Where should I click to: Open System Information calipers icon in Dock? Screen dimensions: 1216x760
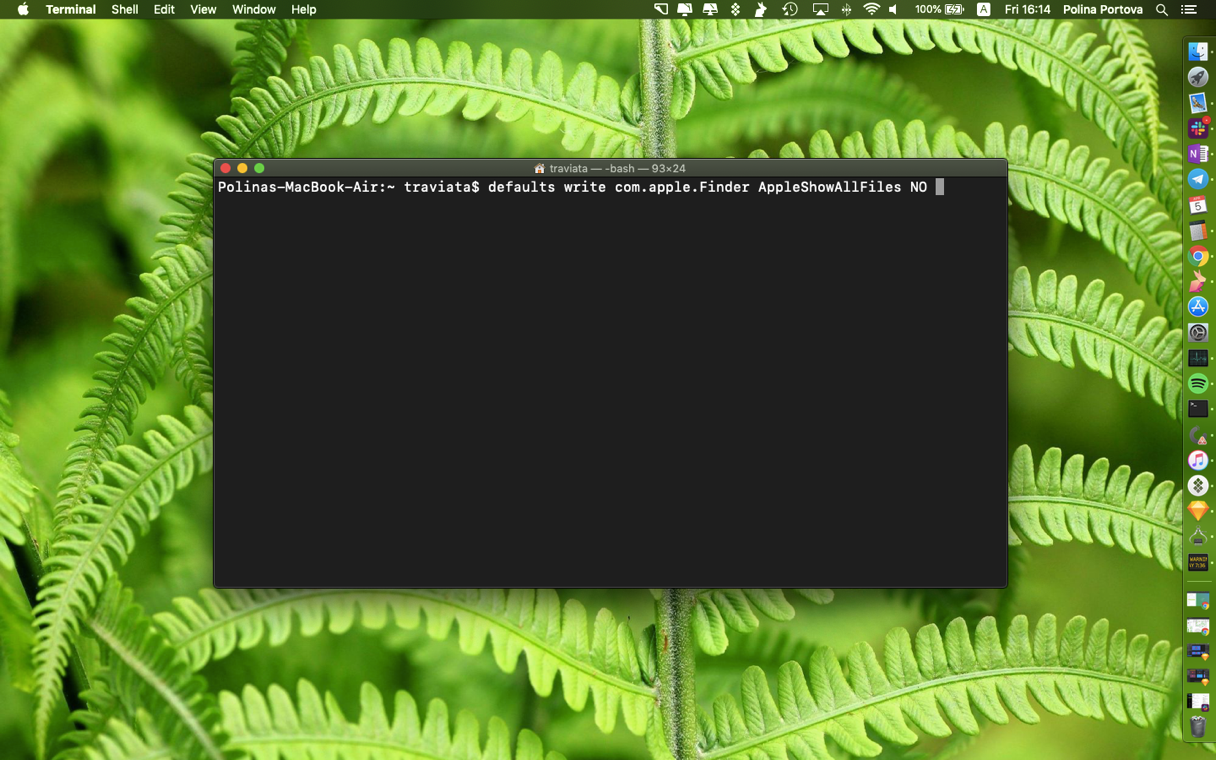click(x=1198, y=537)
